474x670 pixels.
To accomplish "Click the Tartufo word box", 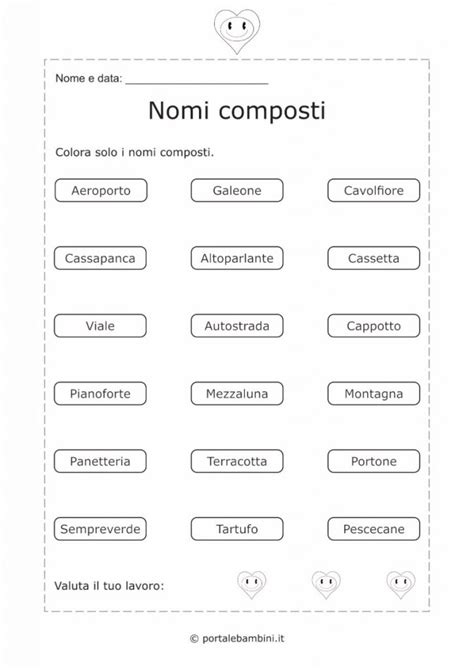I will pos(237,529).
